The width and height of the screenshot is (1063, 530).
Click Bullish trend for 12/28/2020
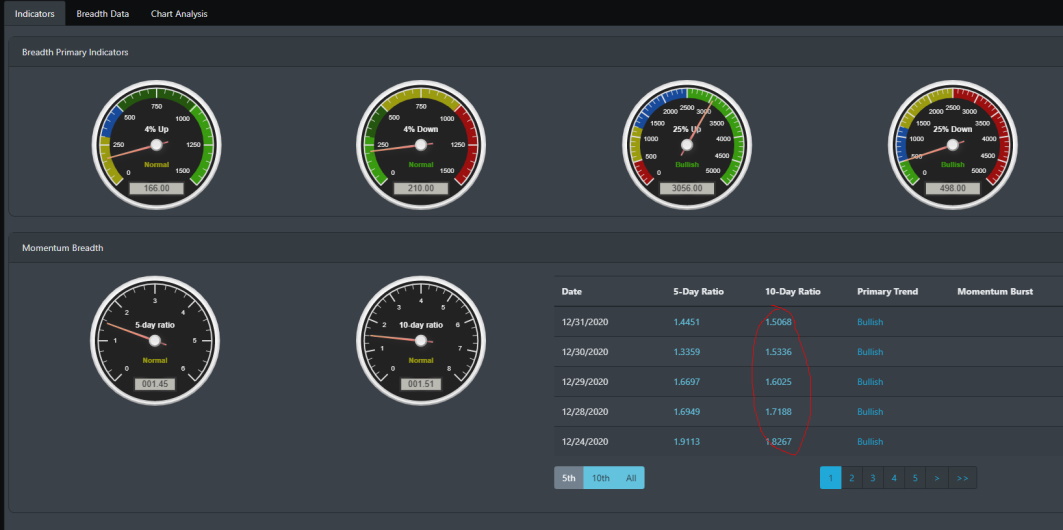[x=870, y=411]
